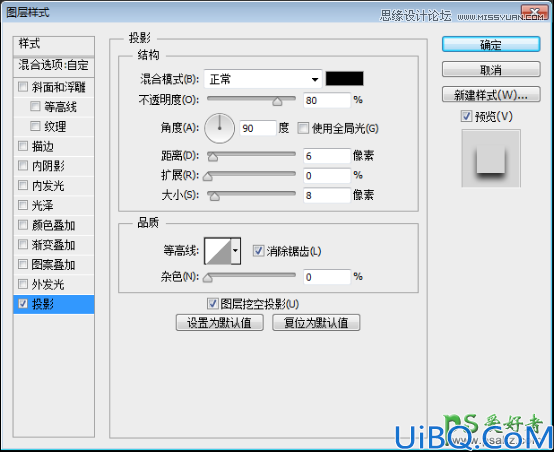This screenshot has width=554, height=452.
Task: Click the 不透明度 opacity slider handle
Action: [x=277, y=102]
